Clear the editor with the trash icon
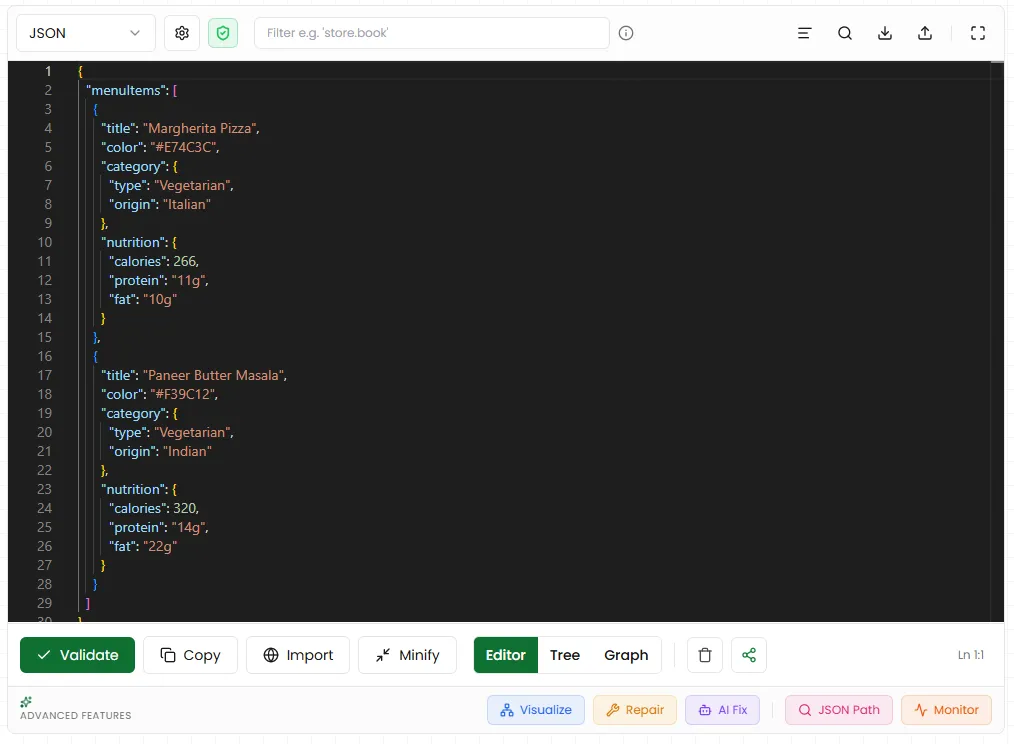This screenshot has height=744, width=1014. point(704,655)
